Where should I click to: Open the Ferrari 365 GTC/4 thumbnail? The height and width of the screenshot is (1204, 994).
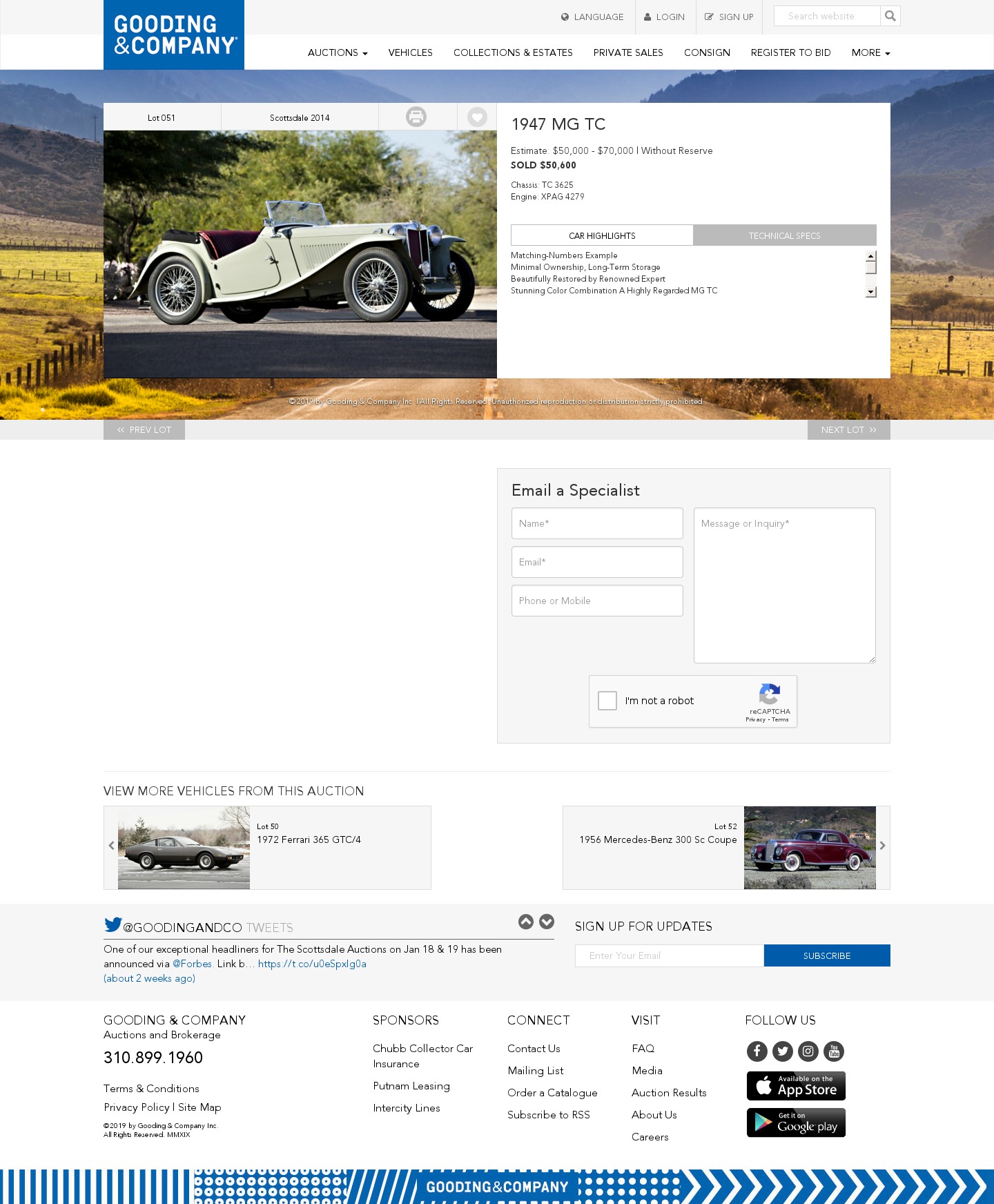point(184,848)
